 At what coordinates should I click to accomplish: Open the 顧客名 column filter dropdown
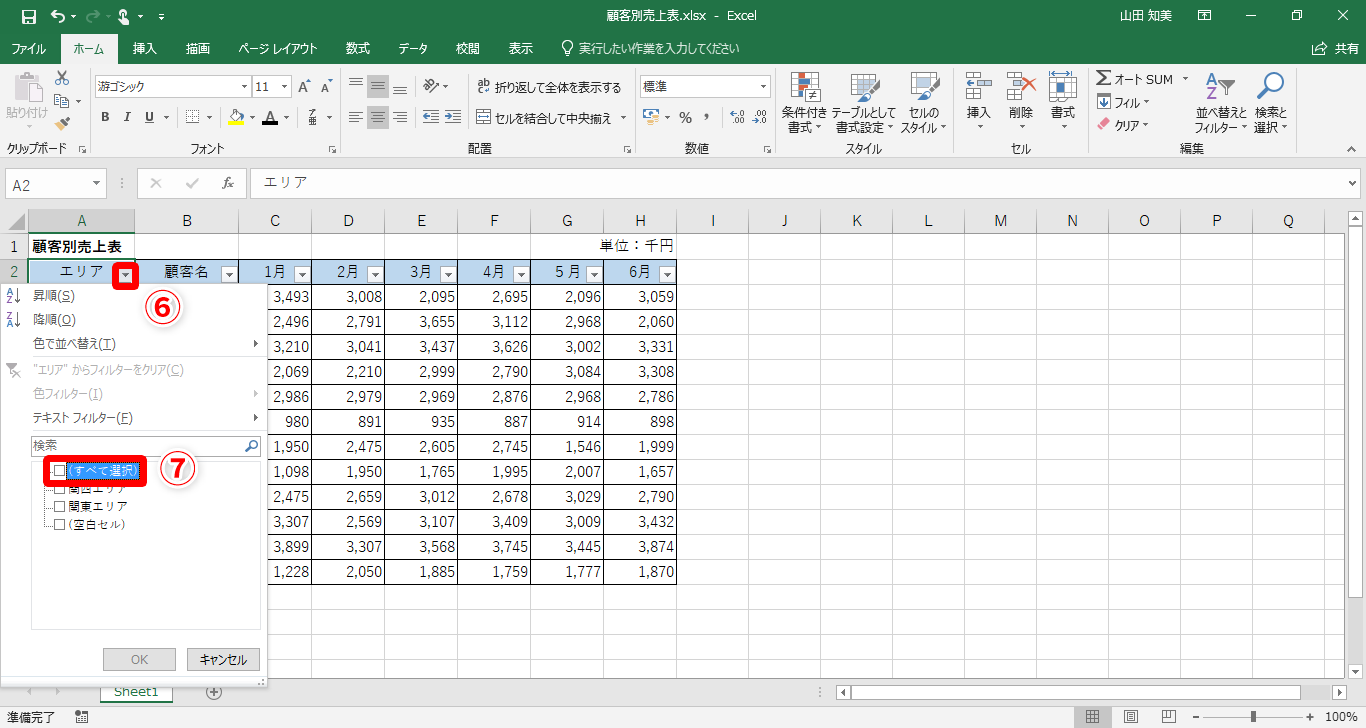point(229,273)
